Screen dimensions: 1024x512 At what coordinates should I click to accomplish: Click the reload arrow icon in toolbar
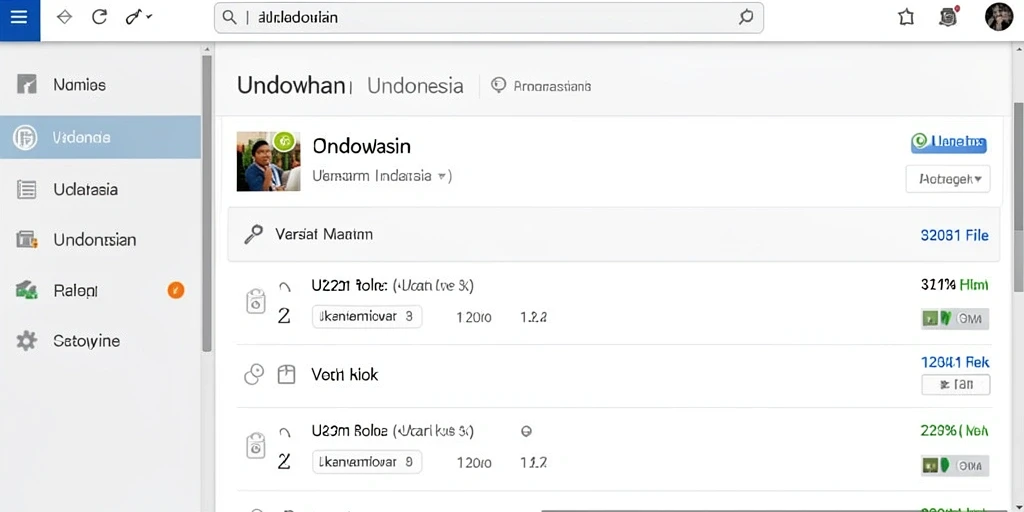tap(99, 17)
